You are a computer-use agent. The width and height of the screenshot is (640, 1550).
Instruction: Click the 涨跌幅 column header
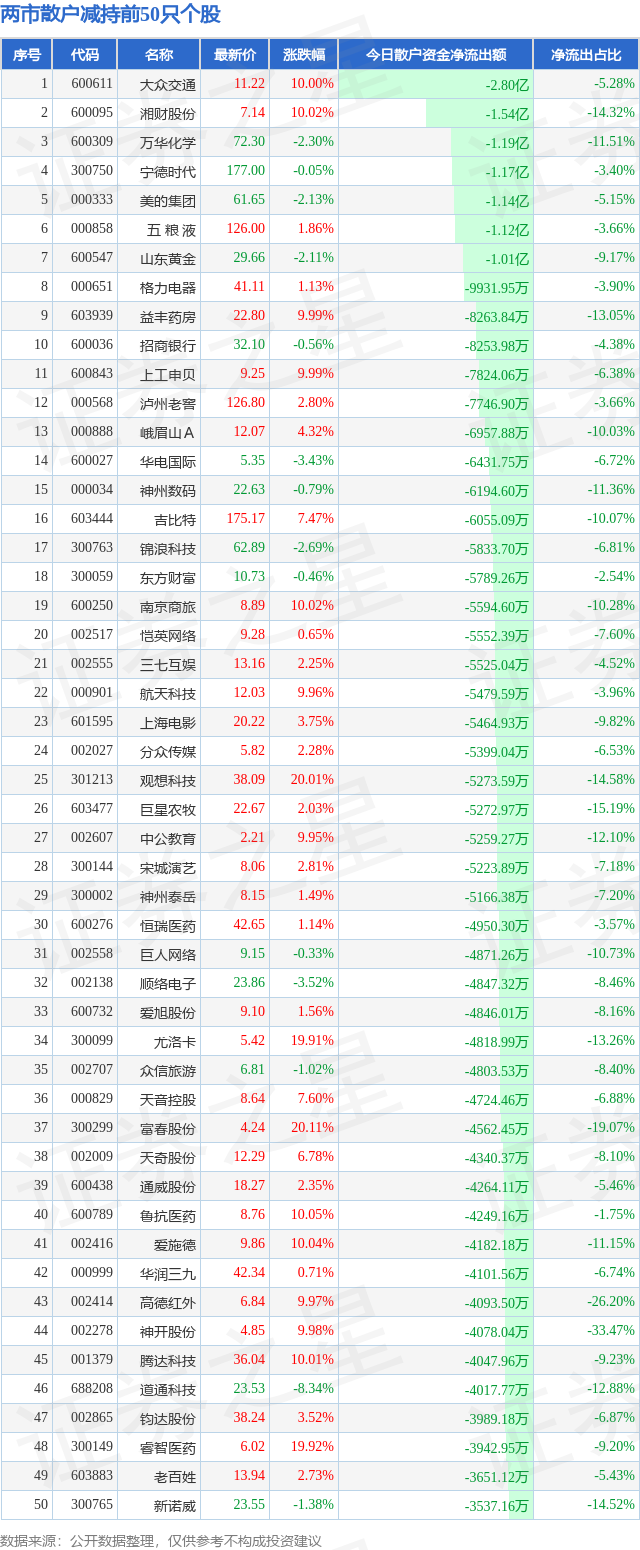302,55
